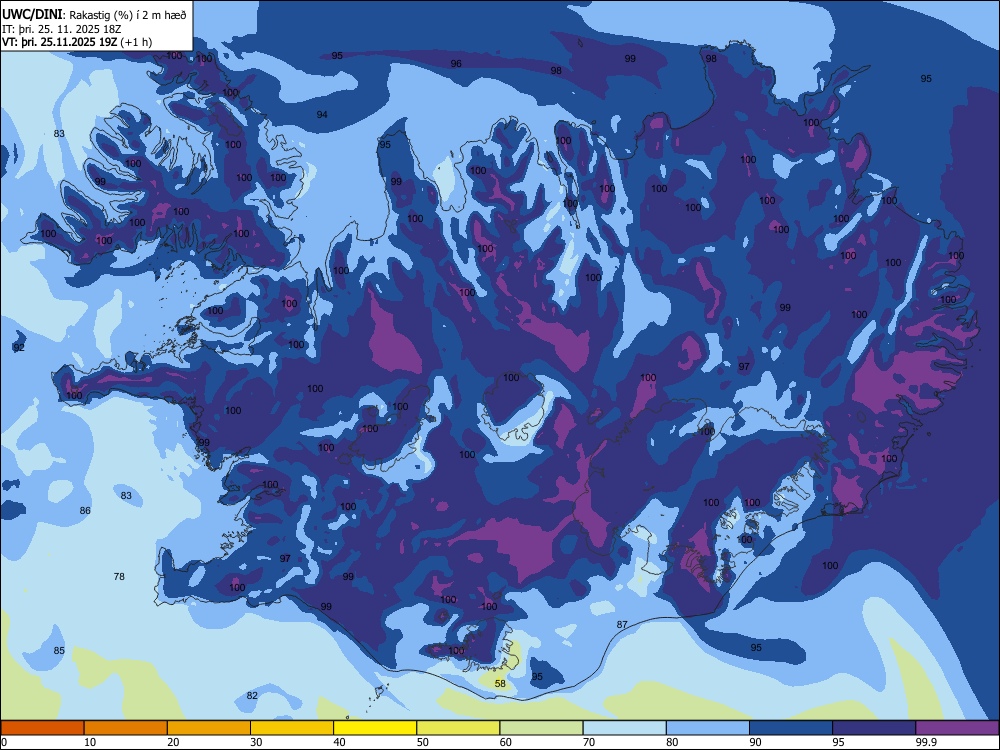This screenshot has width=1000, height=750.
Task: Click the '78' humidity value off the west coast
Action: coord(119,577)
